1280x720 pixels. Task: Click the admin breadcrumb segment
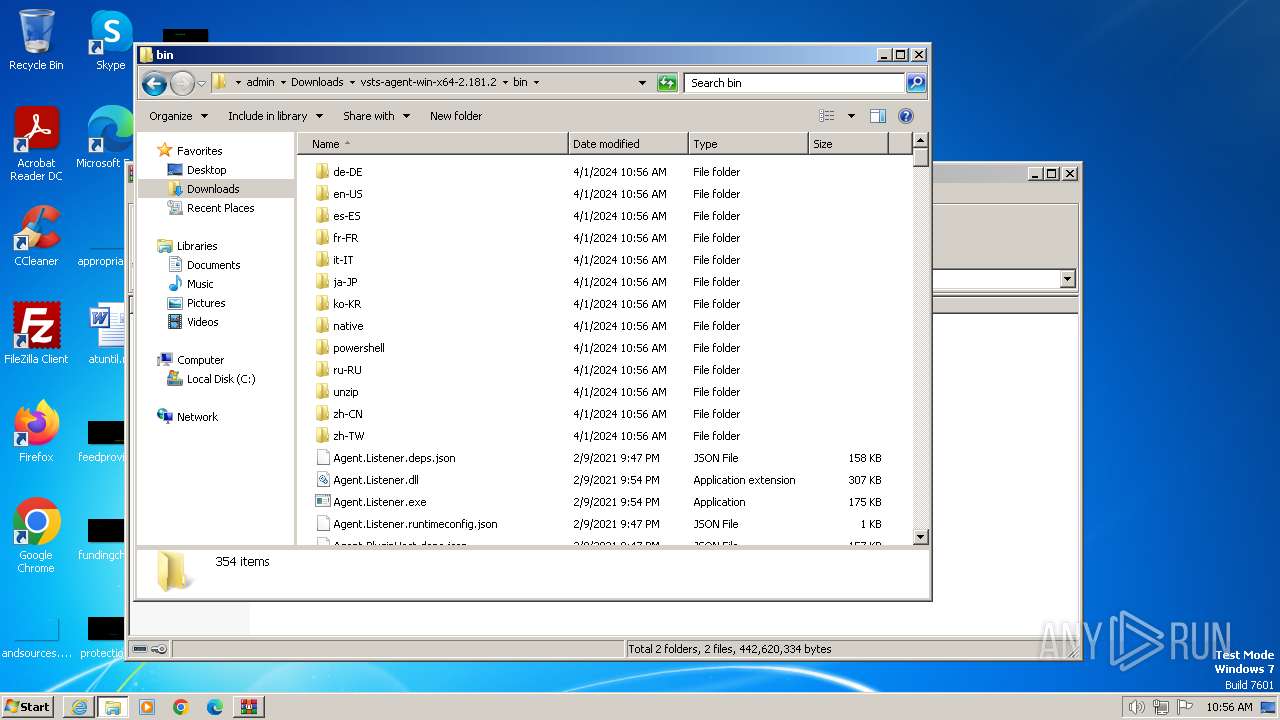[260, 83]
